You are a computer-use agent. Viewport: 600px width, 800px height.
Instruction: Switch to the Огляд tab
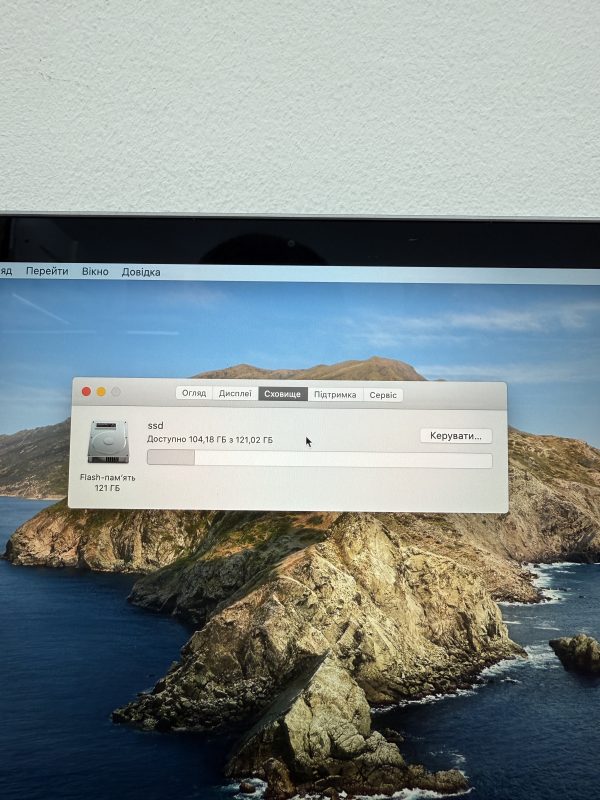click(x=194, y=393)
